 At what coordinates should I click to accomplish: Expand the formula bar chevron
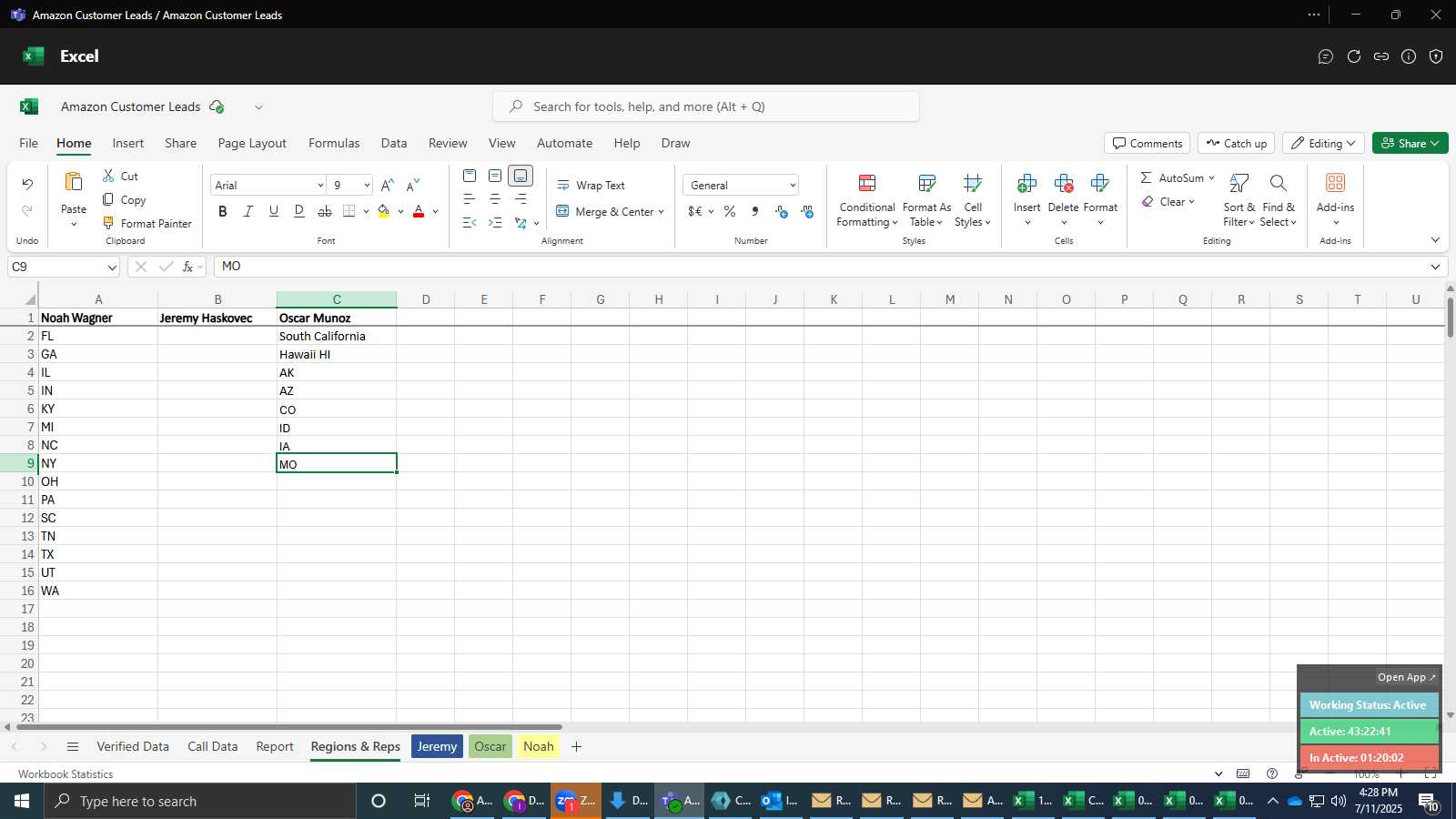coord(1435,267)
